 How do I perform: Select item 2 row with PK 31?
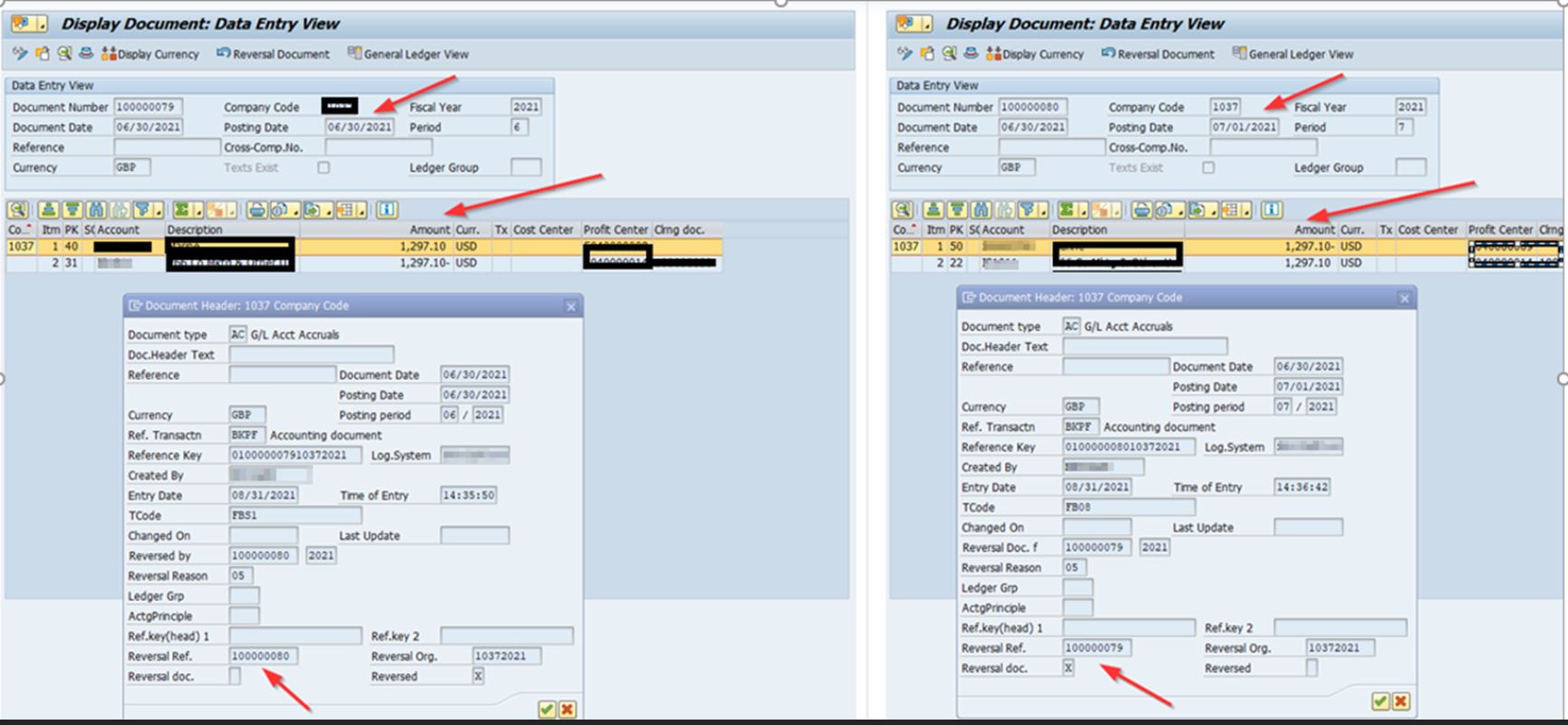363,263
